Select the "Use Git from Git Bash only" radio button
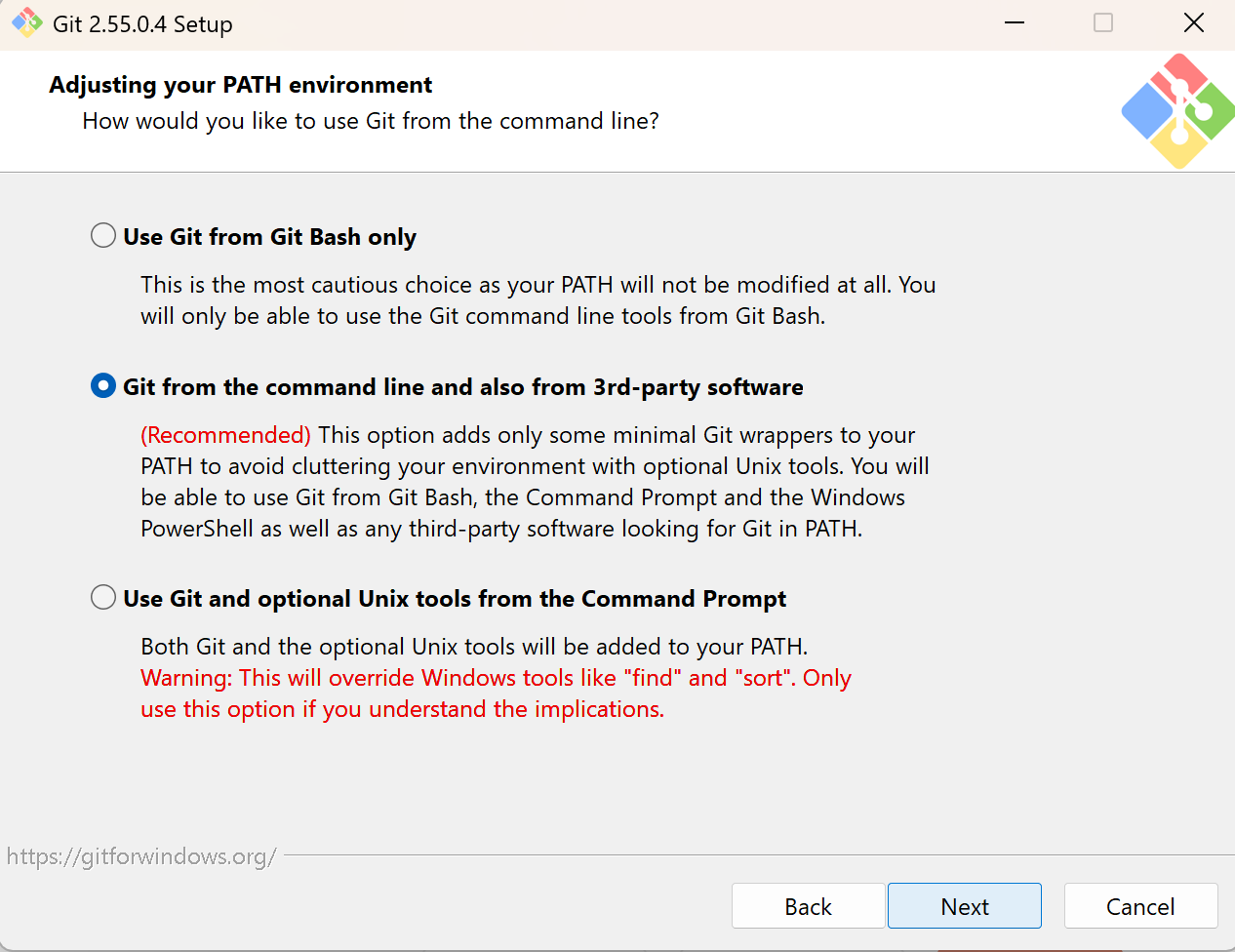 click(103, 236)
